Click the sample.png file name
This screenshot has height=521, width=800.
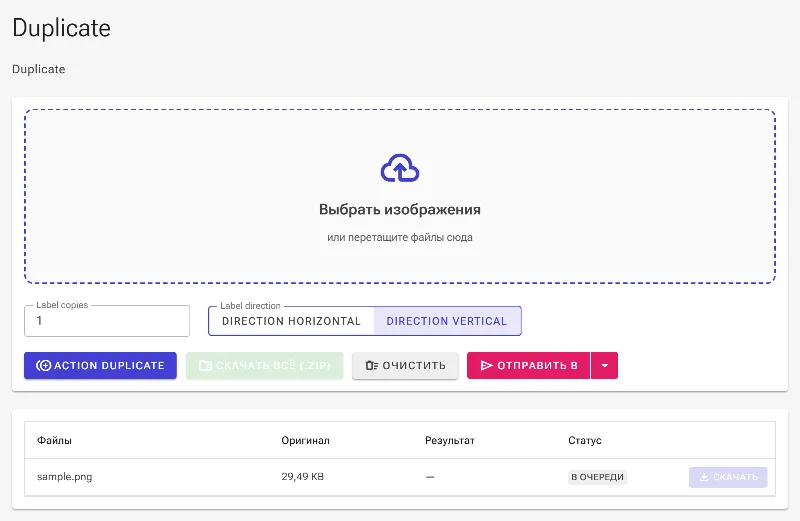click(x=64, y=477)
